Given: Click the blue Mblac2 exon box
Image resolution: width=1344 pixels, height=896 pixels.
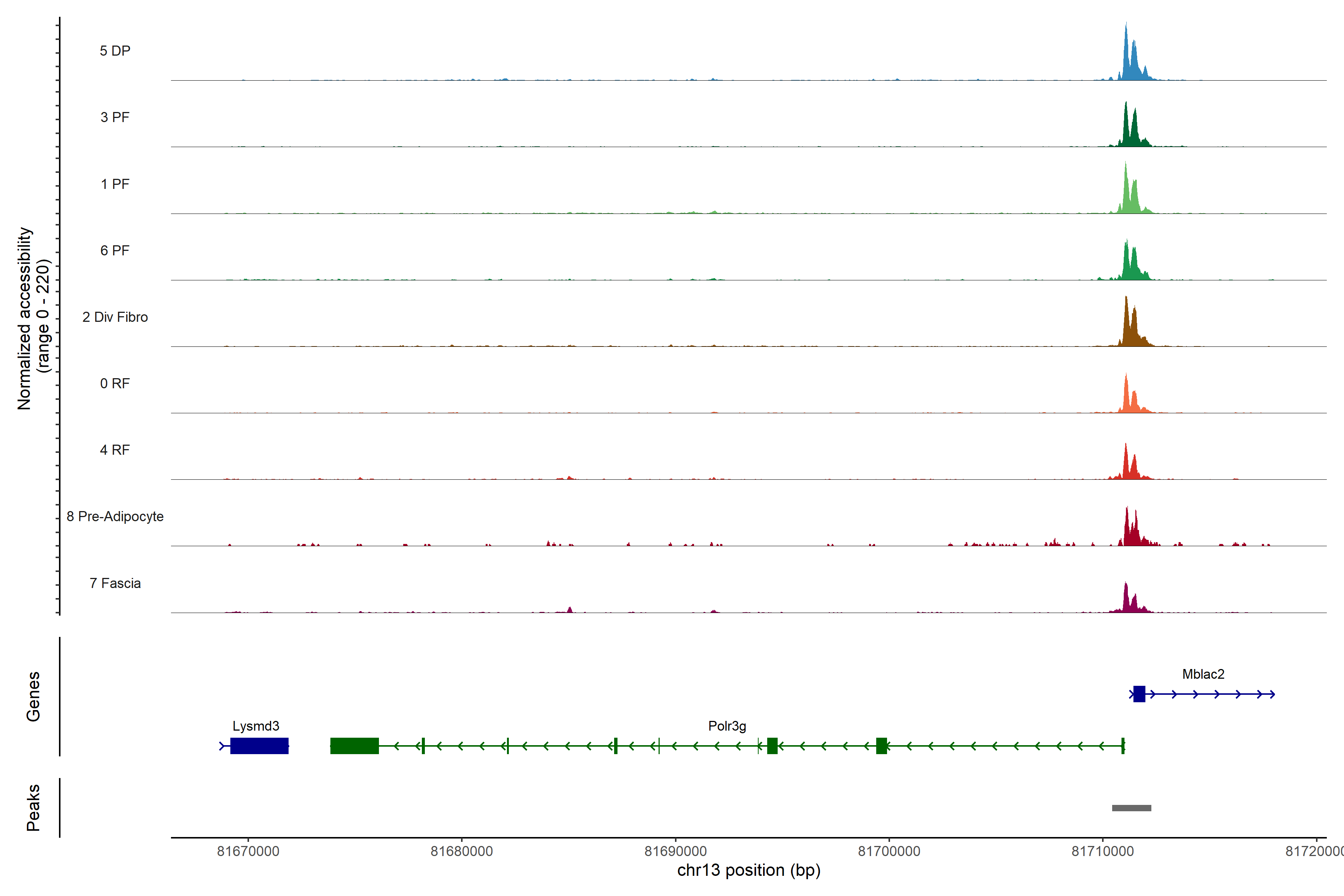Looking at the screenshot, I should click(x=1139, y=694).
